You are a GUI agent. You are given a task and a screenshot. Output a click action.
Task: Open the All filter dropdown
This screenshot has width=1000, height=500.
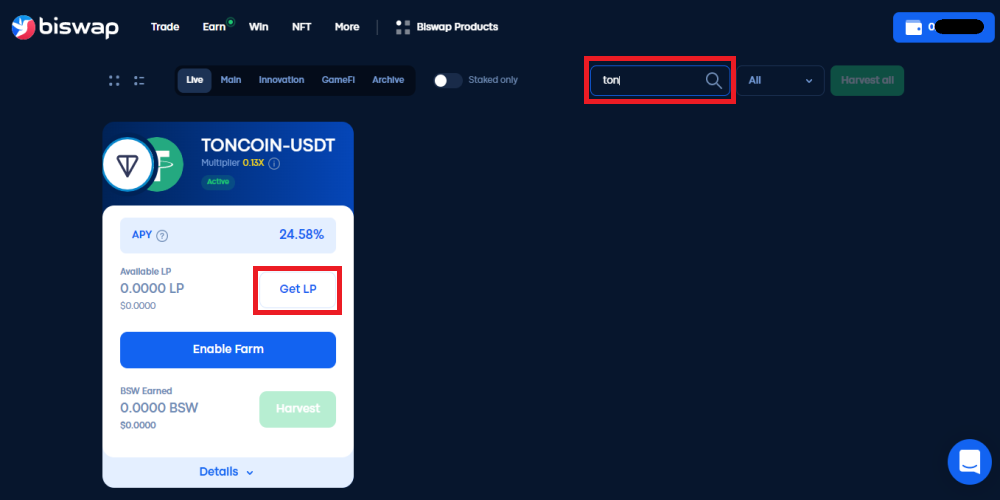pos(781,81)
